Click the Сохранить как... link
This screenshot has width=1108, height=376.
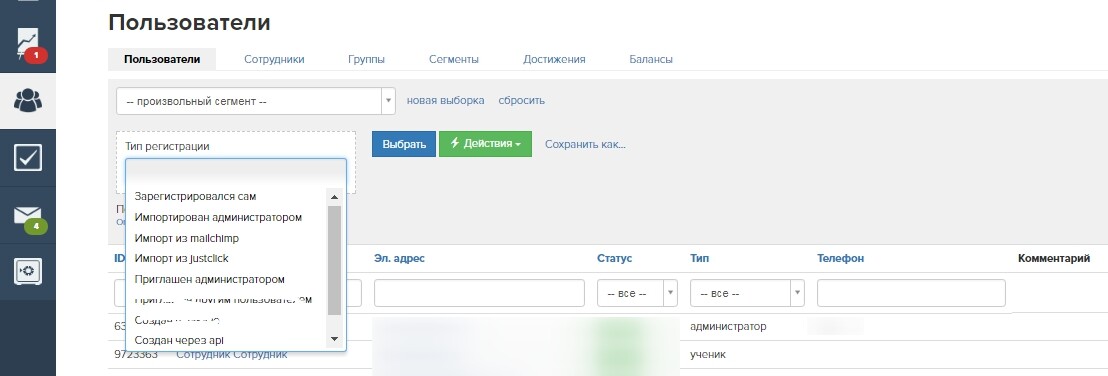click(585, 144)
